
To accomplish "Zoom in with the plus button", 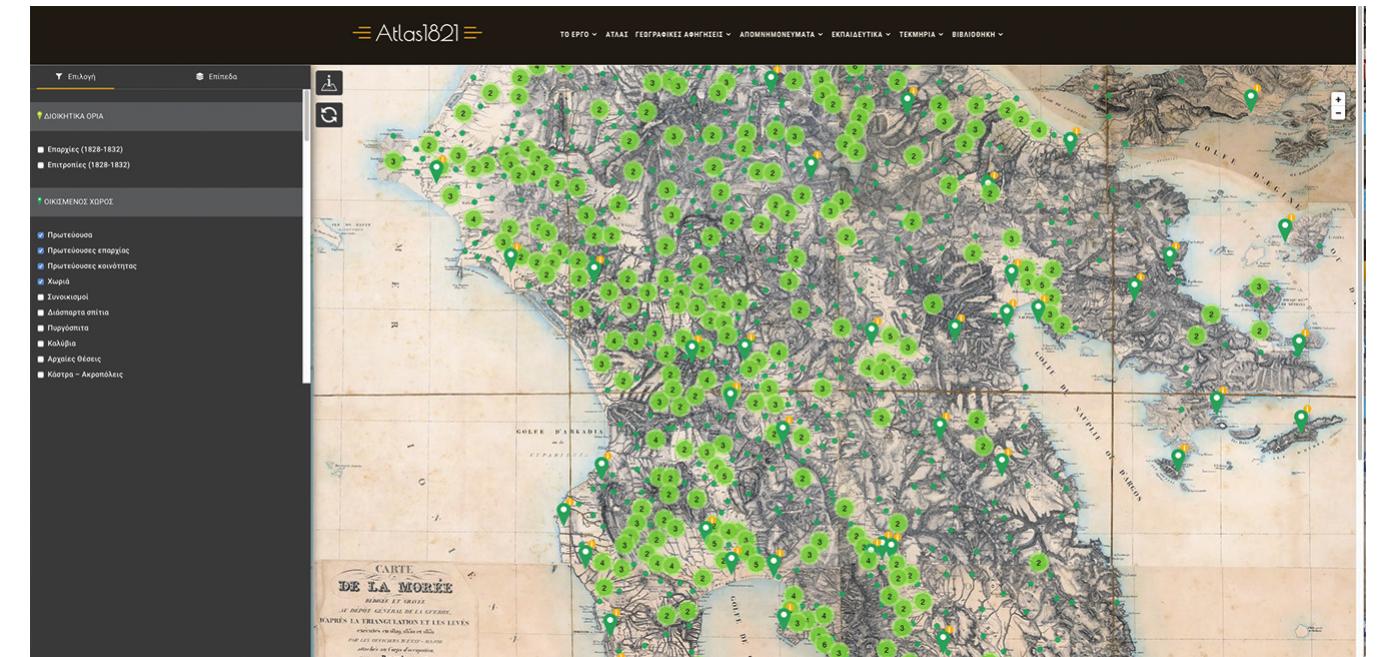I will pos(1338,99).
